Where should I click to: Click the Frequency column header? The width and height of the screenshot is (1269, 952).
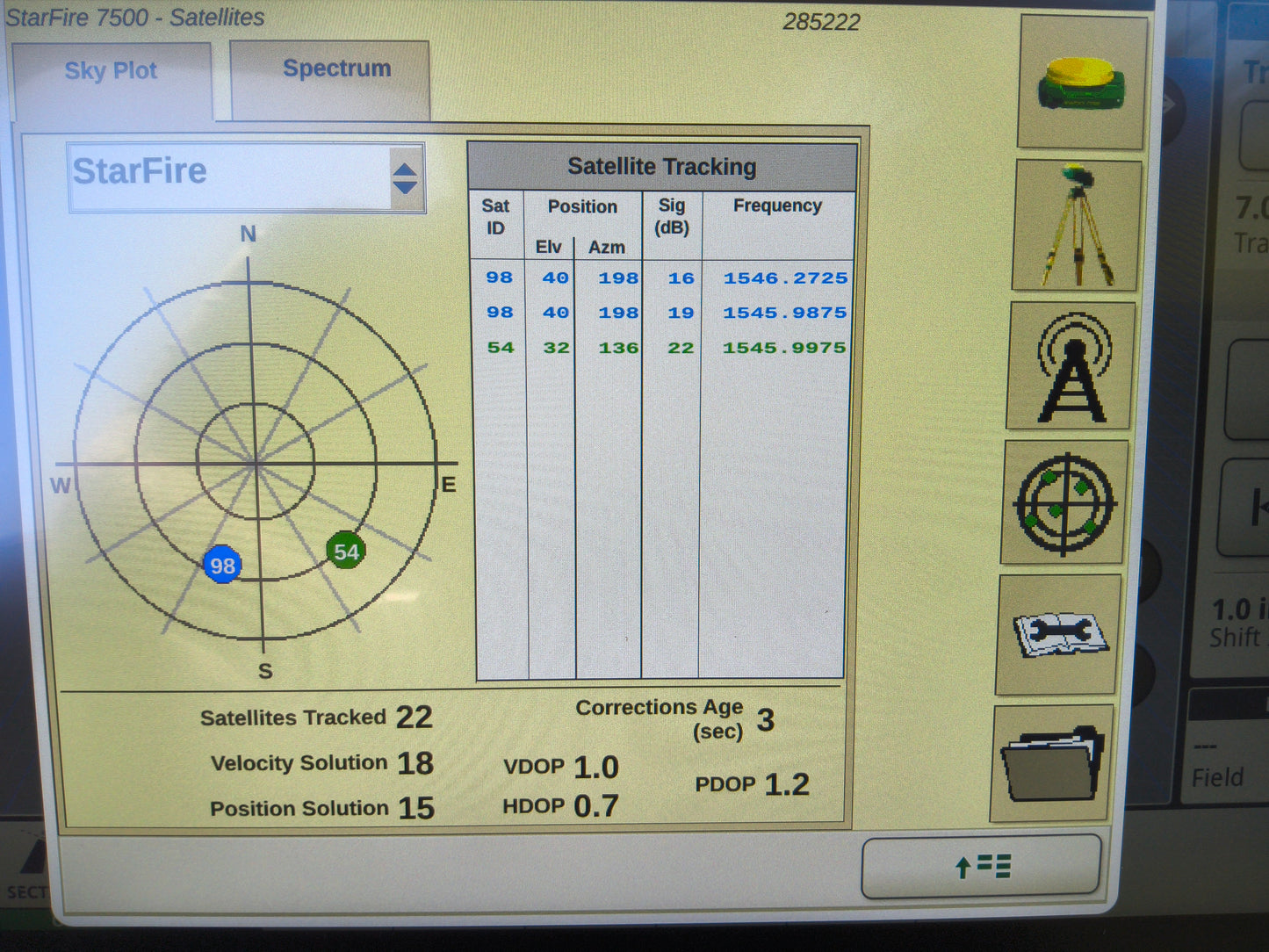click(x=777, y=206)
